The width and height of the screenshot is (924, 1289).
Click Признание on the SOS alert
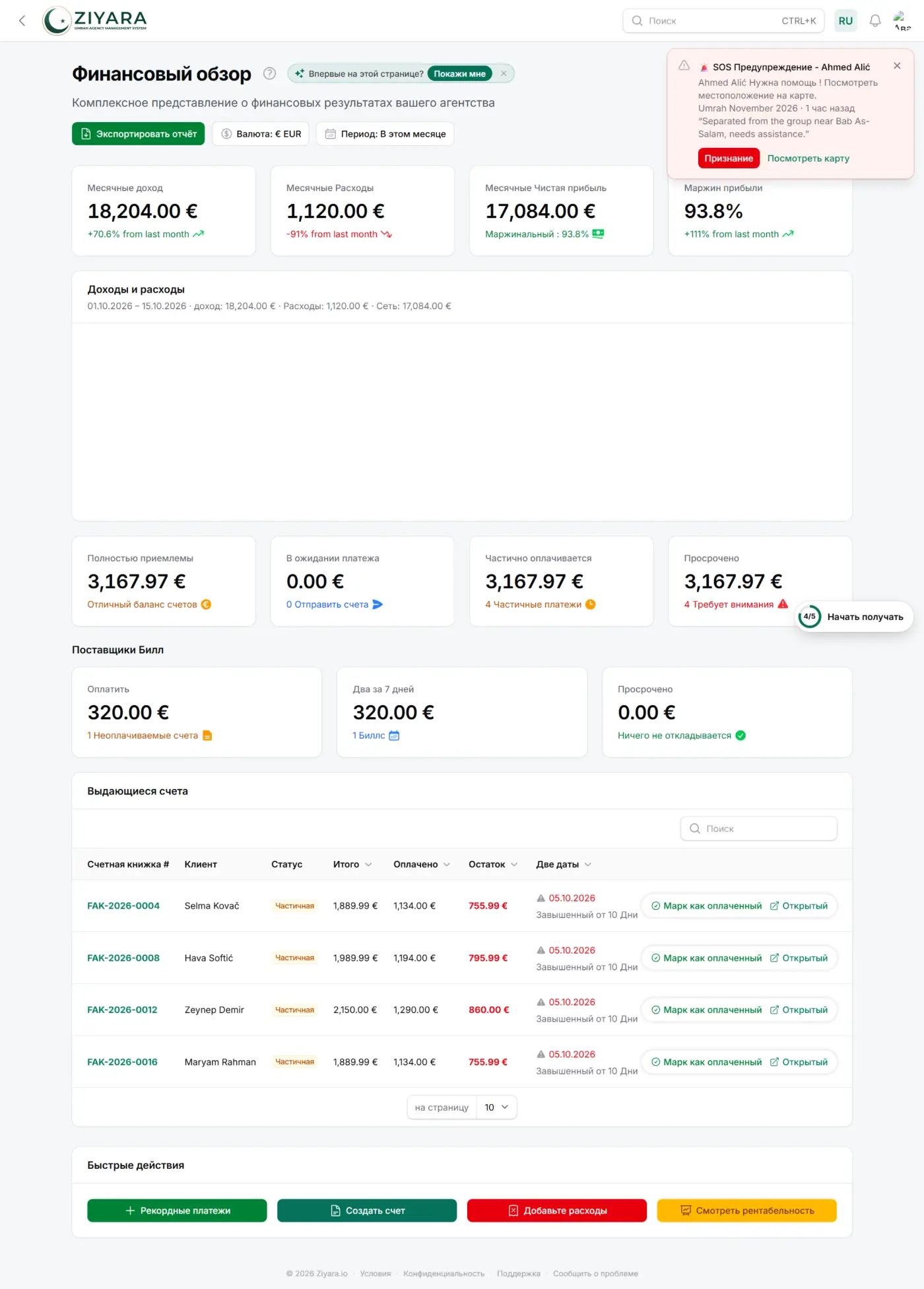[x=729, y=158]
